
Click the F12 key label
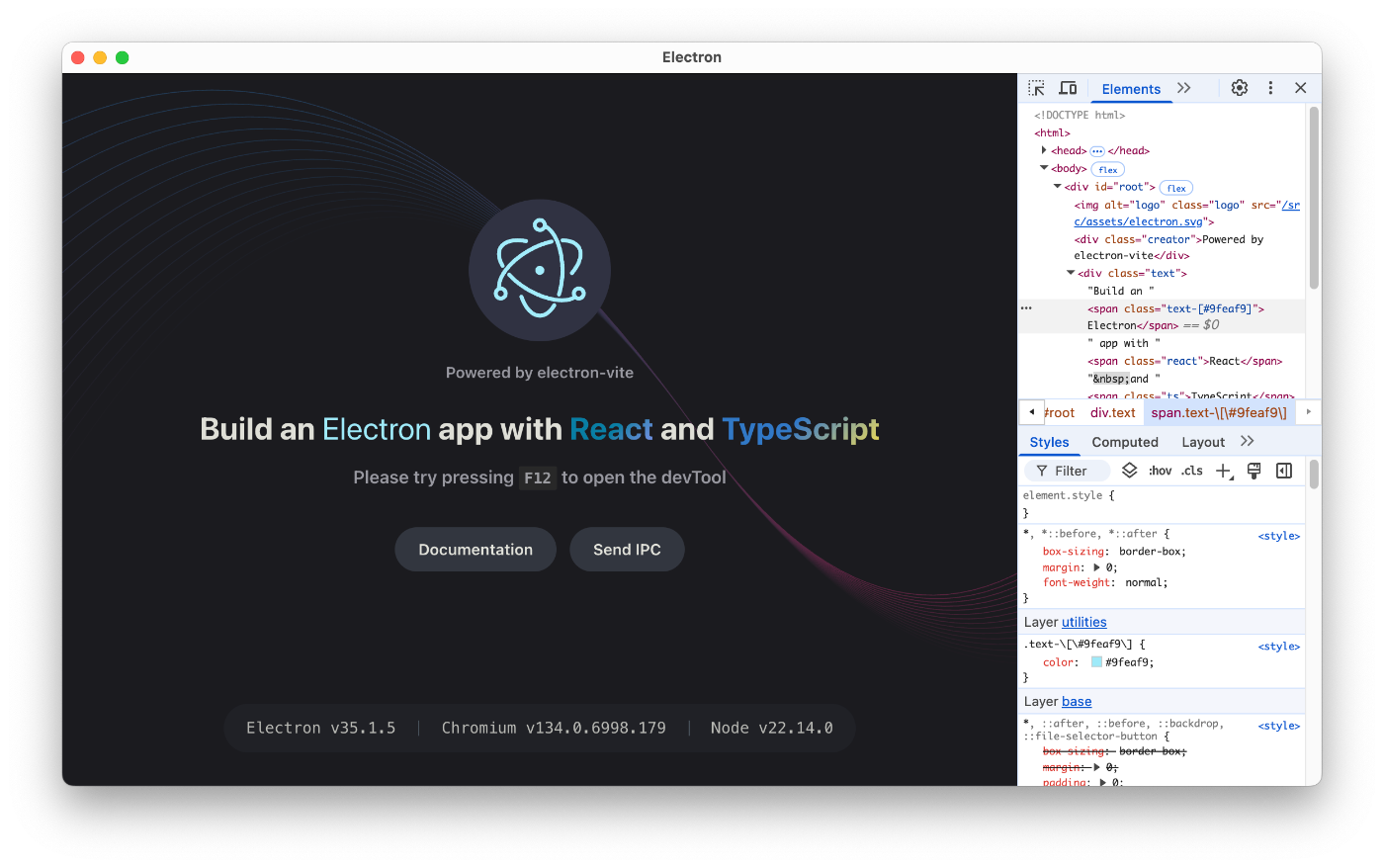[538, 478]
